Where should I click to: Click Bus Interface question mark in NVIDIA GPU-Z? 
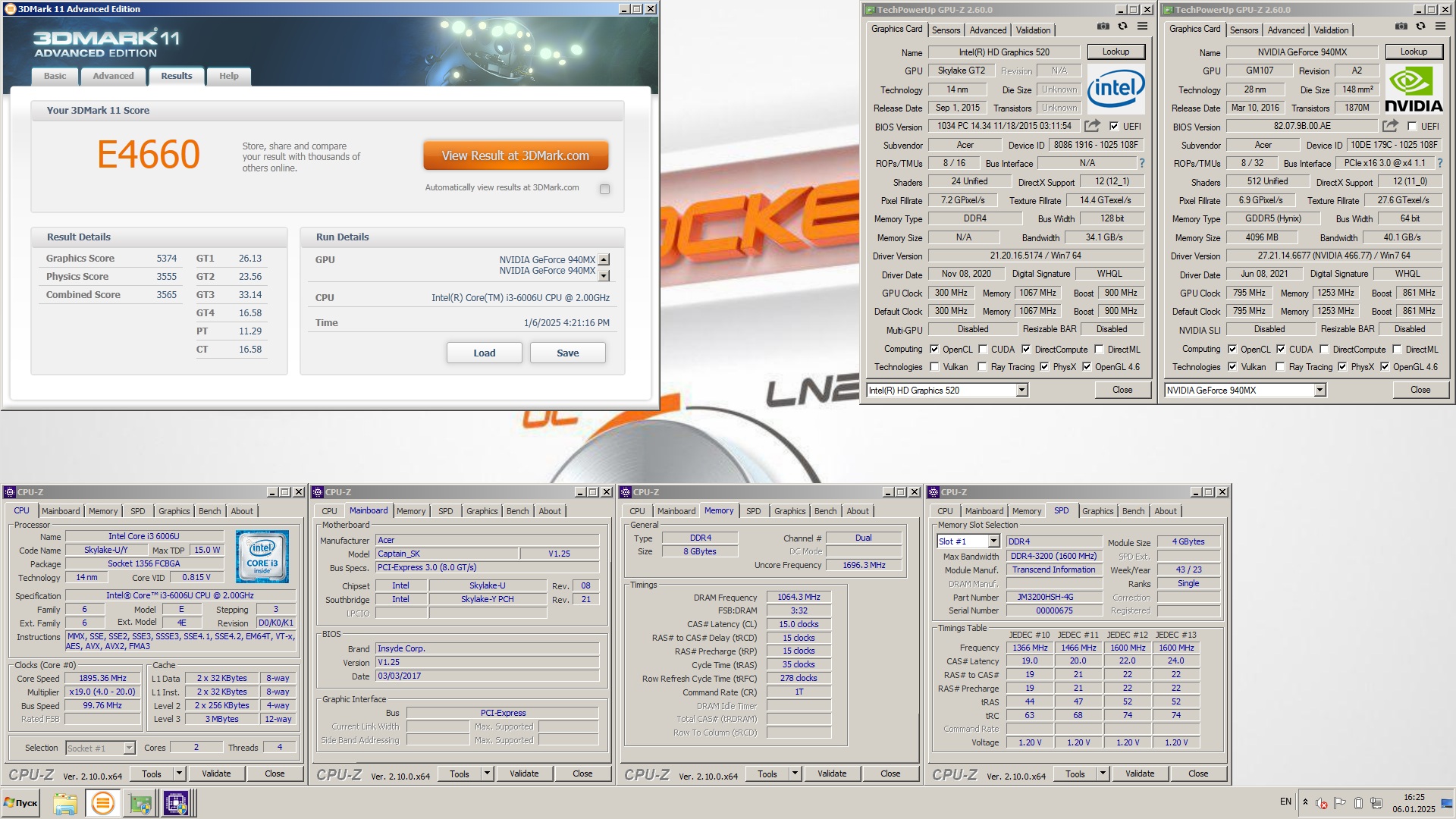[x=1439, y=163]
